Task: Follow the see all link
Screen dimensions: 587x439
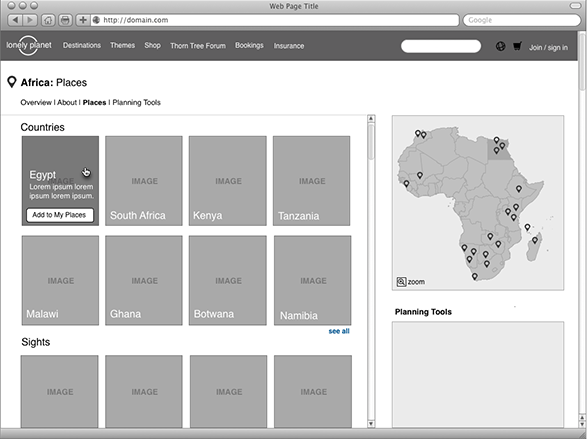Action: (x=339, y=331)
